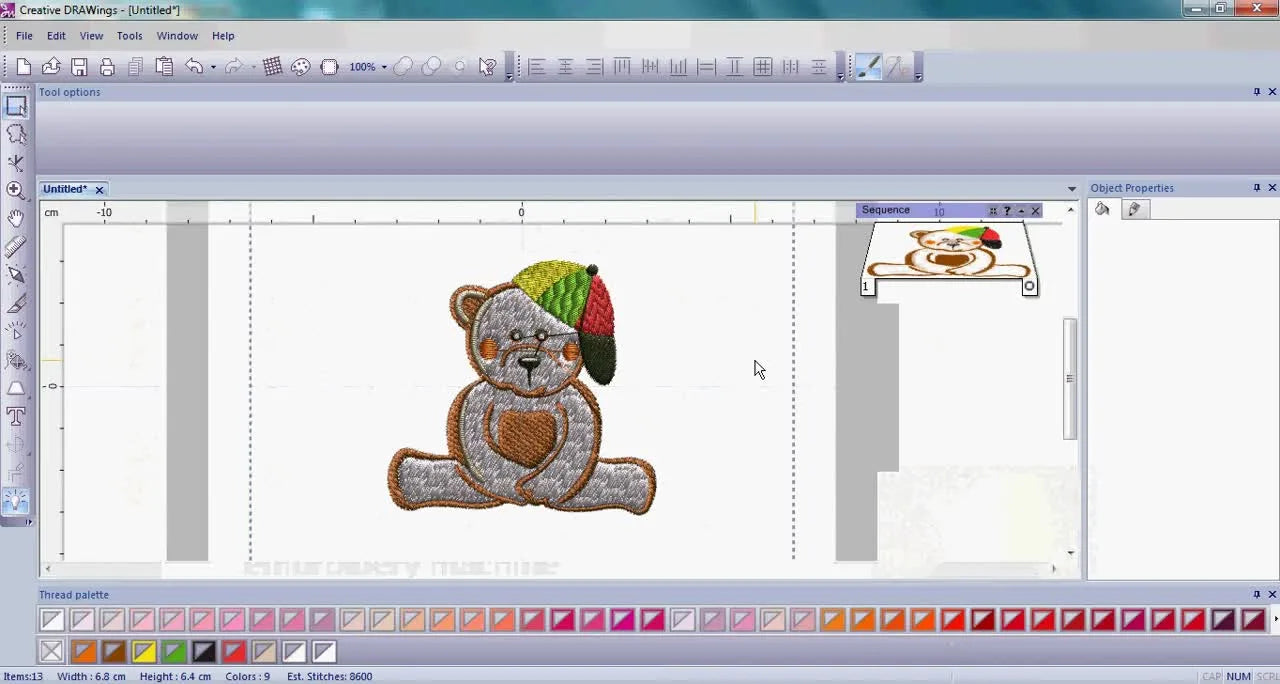Collapse the Sequence panel with its arrow

click(x=1021, y=210)
